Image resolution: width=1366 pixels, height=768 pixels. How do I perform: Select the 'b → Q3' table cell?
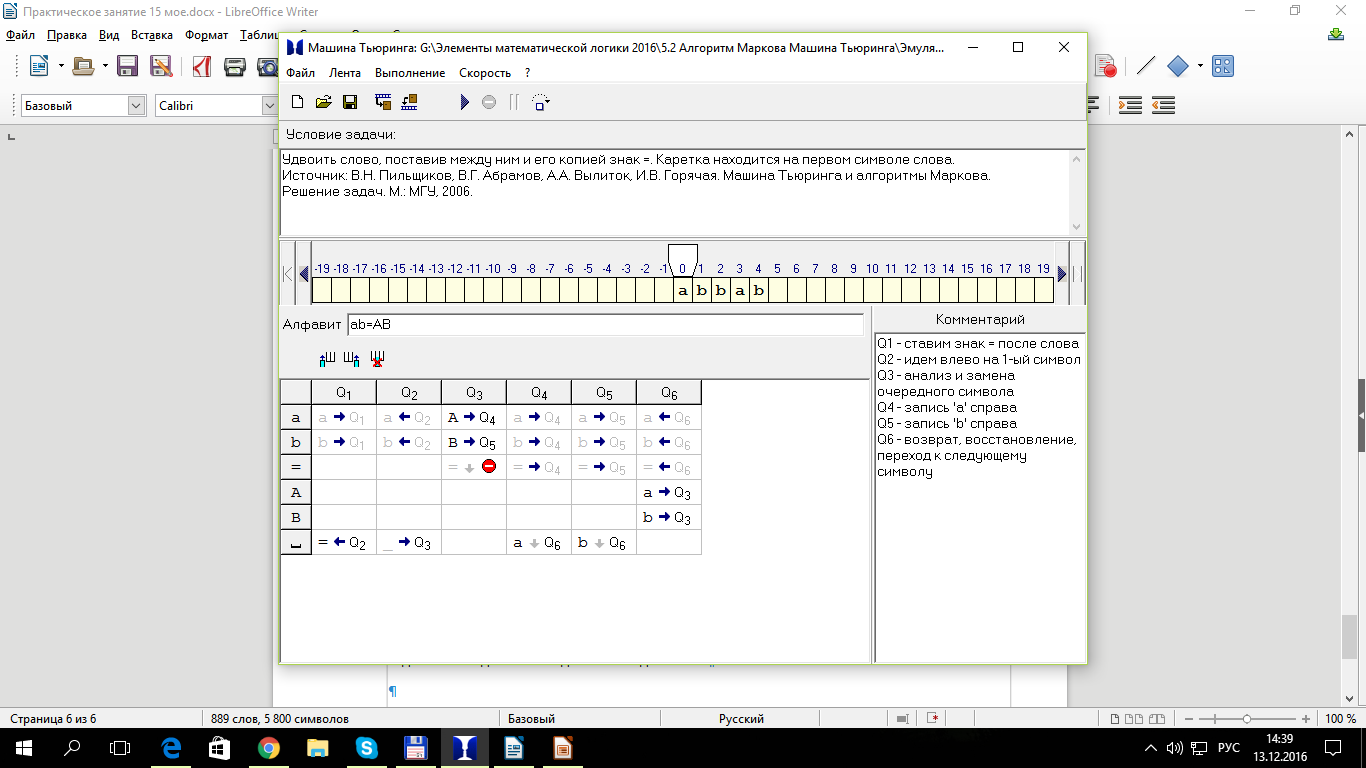click(x=669, y=517)
